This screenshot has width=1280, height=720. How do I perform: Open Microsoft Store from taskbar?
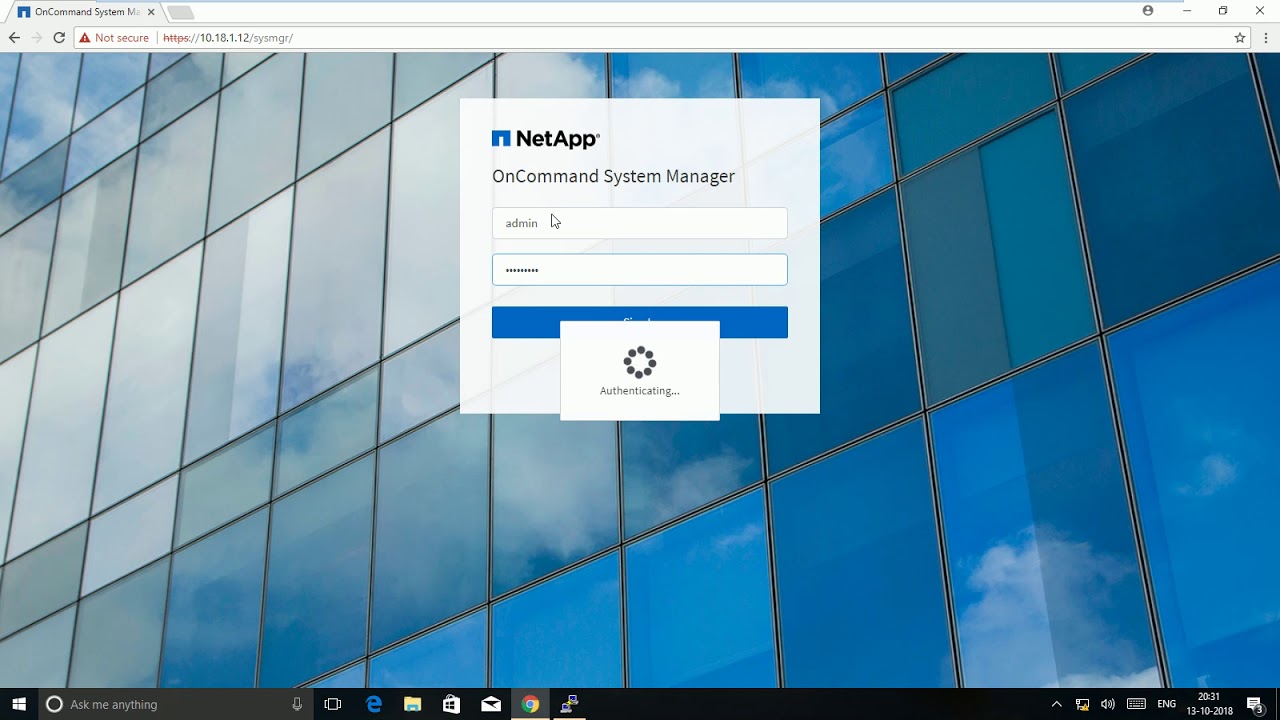pyautogui.click(x=451, y=704)
